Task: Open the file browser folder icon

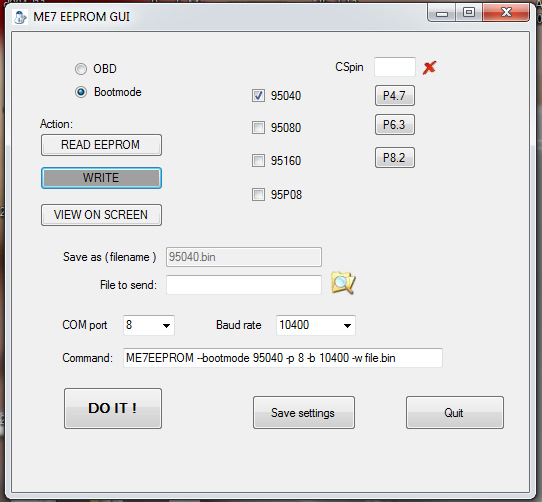Action: tap(343, 283)
